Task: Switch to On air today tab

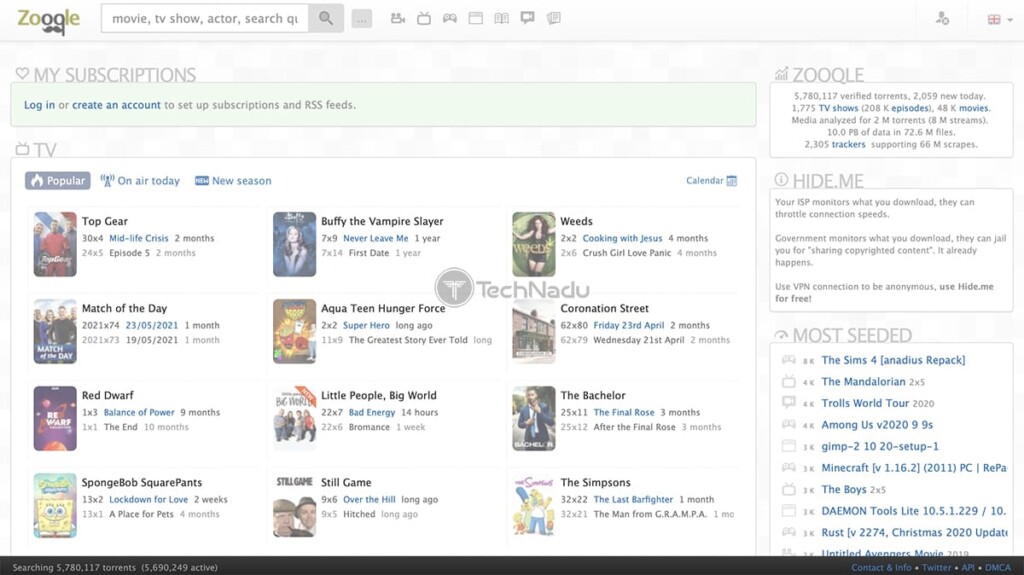Action: pyautogui.click(x=140, y=181)
